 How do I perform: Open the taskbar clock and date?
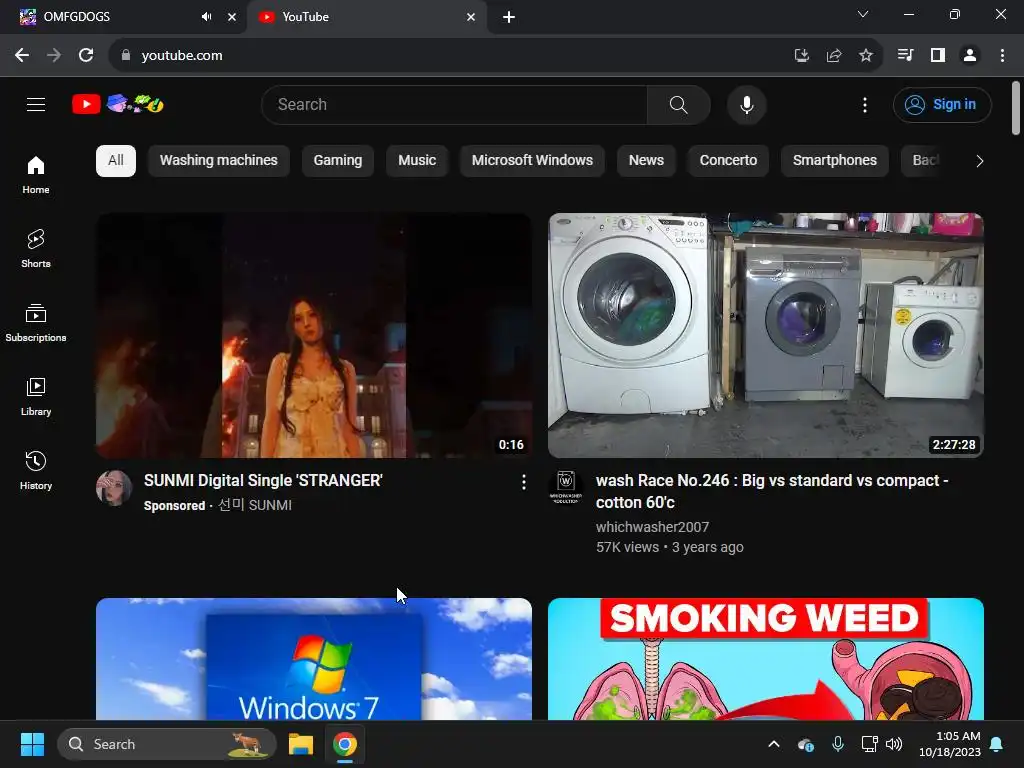[950, 744]
